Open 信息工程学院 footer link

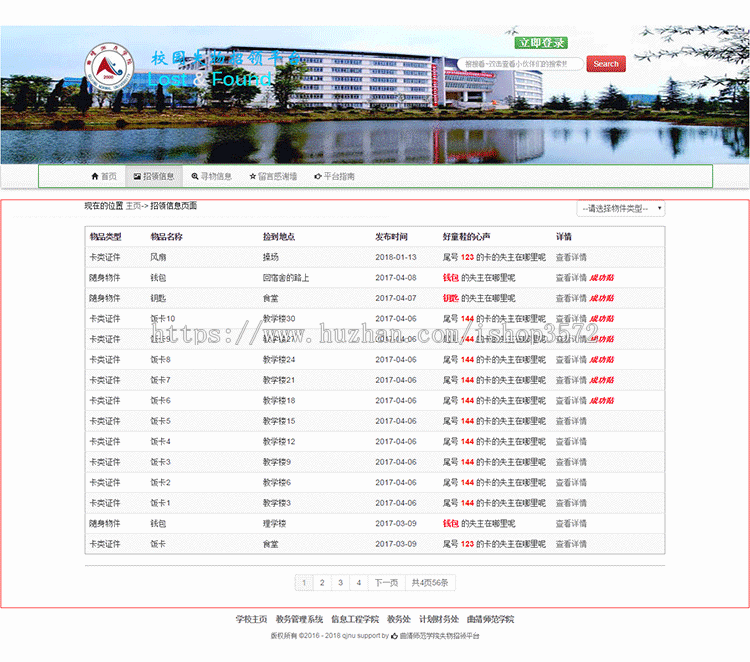(x=355, y=619)
